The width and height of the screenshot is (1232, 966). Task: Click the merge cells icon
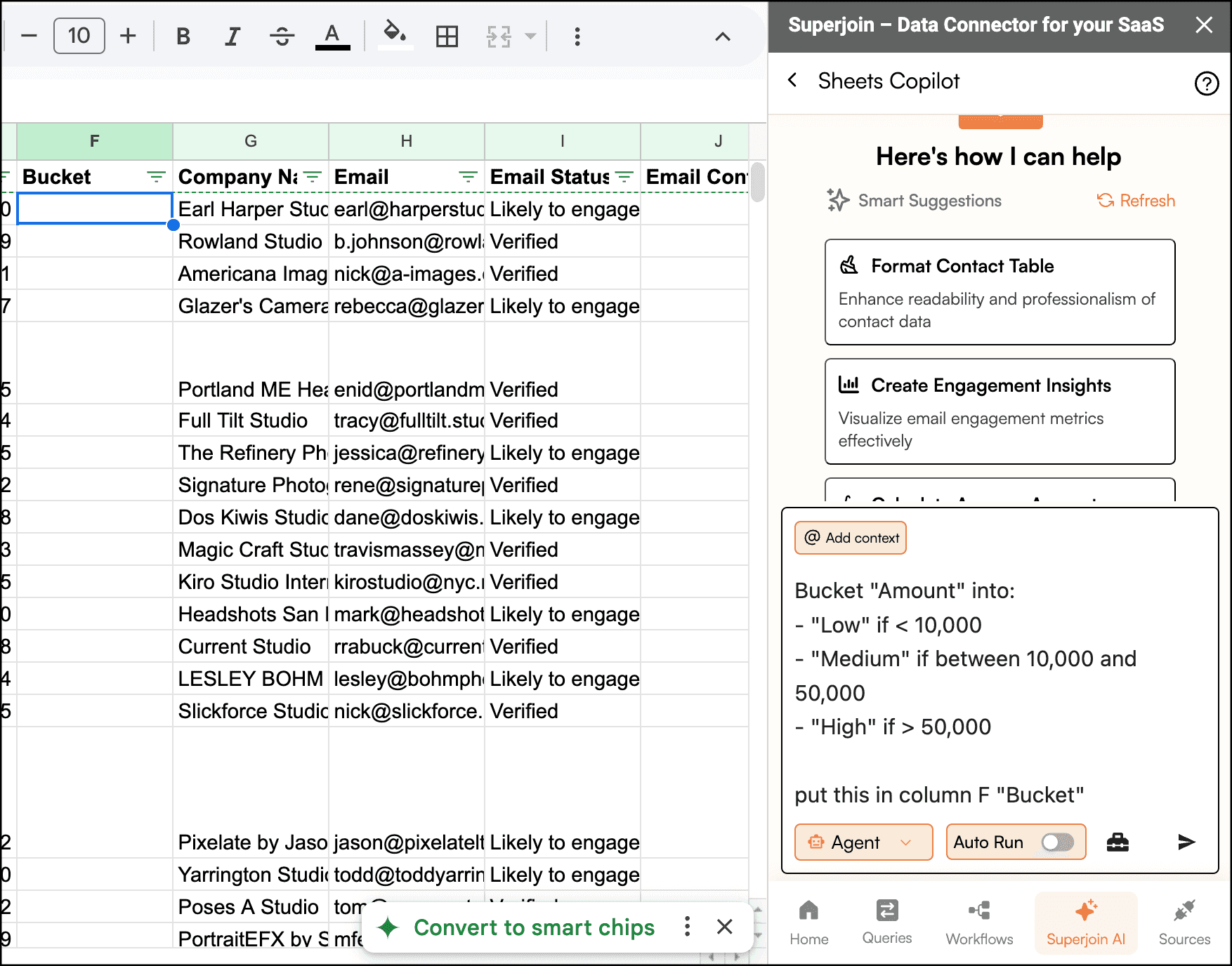click(499, 36)
